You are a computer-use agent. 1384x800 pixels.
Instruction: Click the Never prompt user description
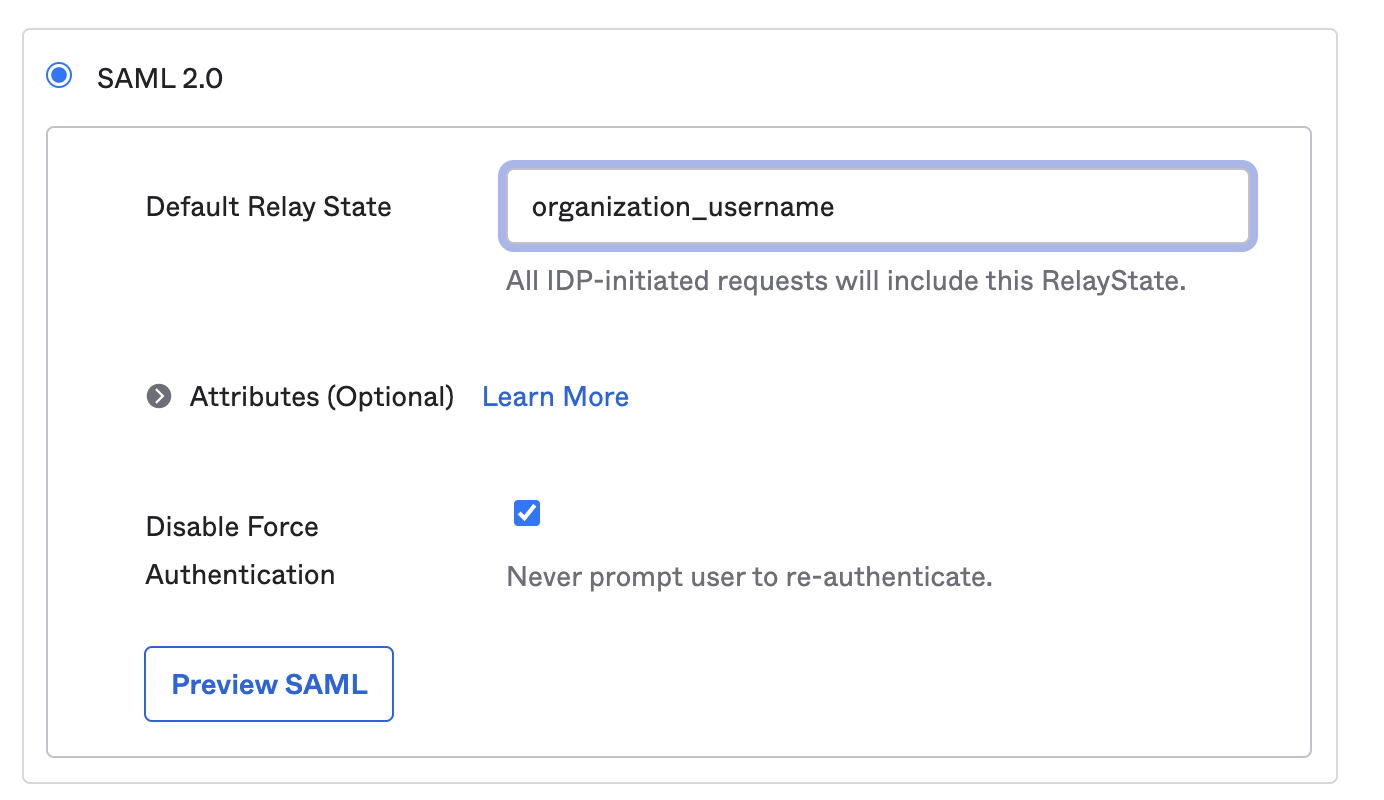pos(749,576)
